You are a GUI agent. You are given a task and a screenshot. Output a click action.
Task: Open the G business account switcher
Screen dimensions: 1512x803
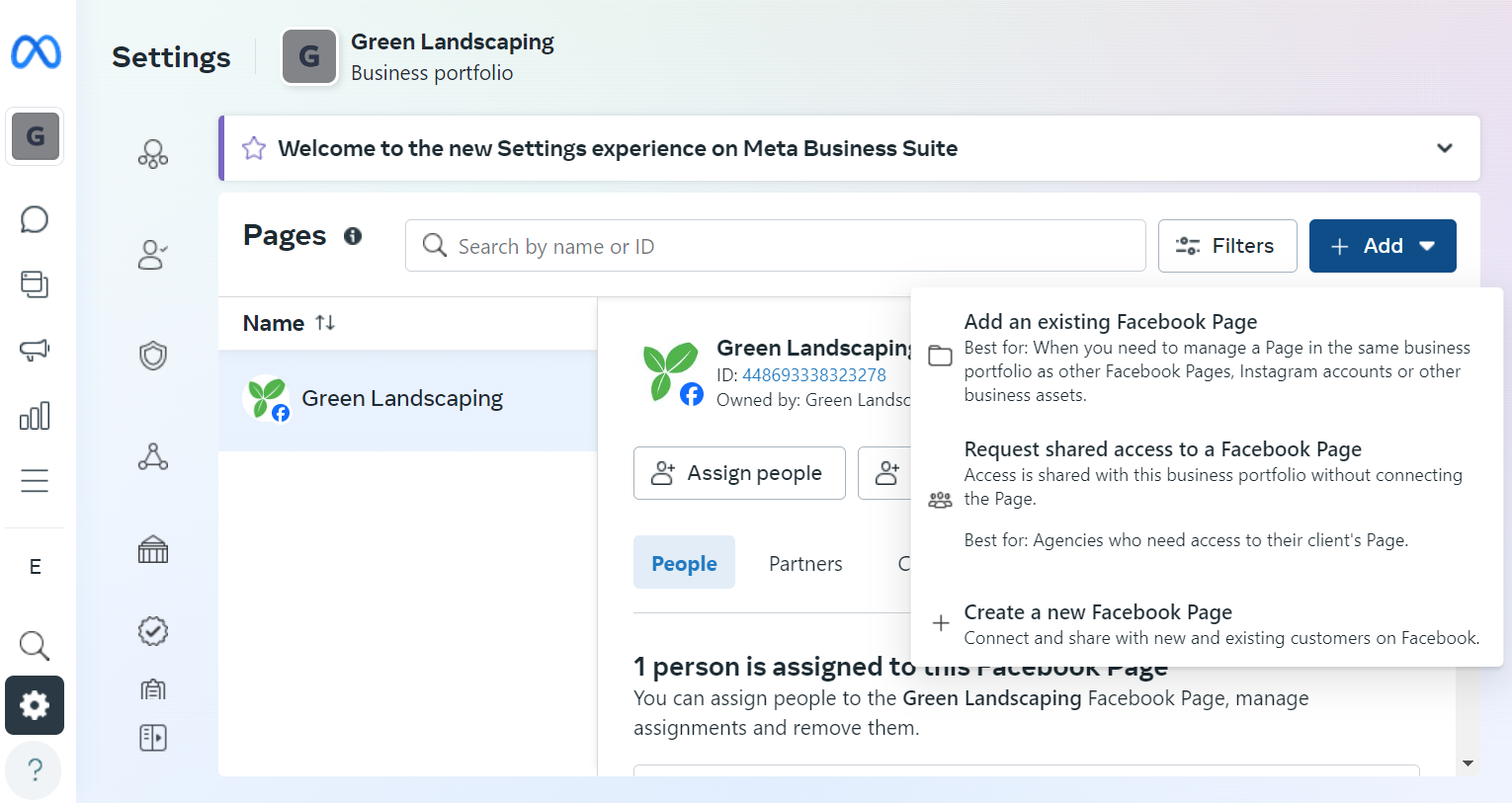click(x=36, y=136)
